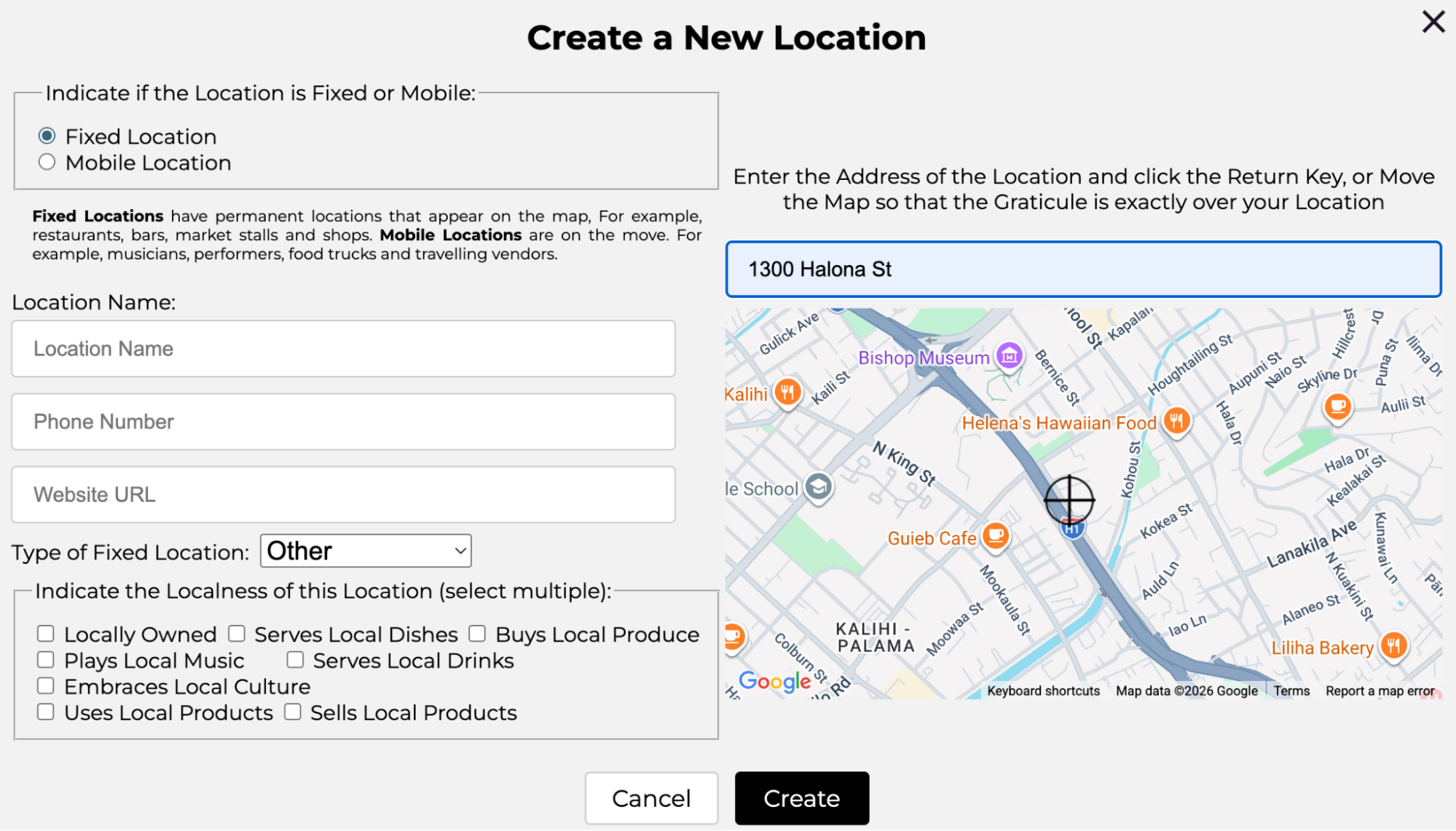Open the Type of Fixed Location dropdown
Image resolution: width=1456 pixels, height=831 pixels.
pyautogui.click(x=366, y=551)
